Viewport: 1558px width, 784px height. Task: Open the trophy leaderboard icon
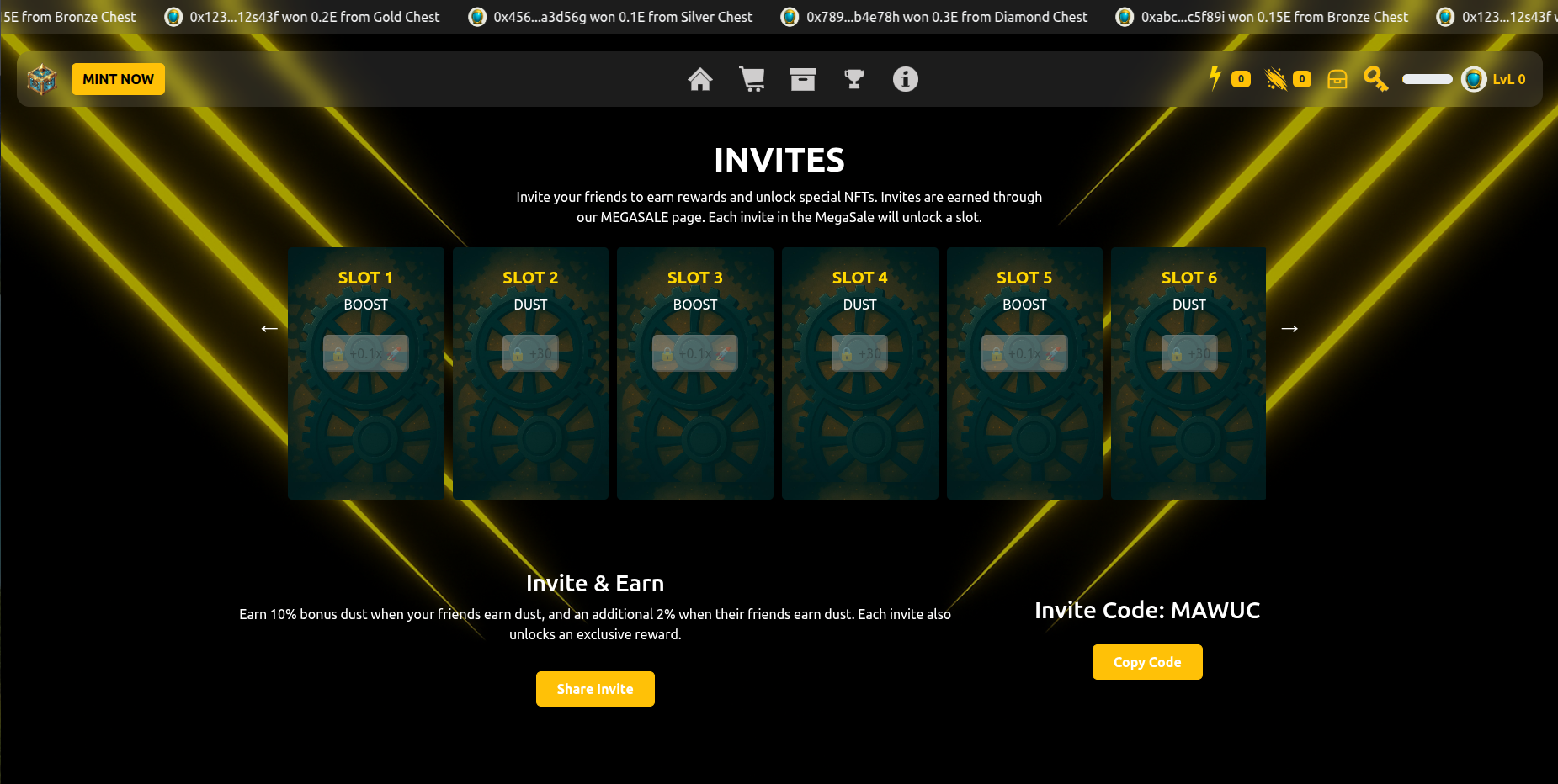click(854, 79)
